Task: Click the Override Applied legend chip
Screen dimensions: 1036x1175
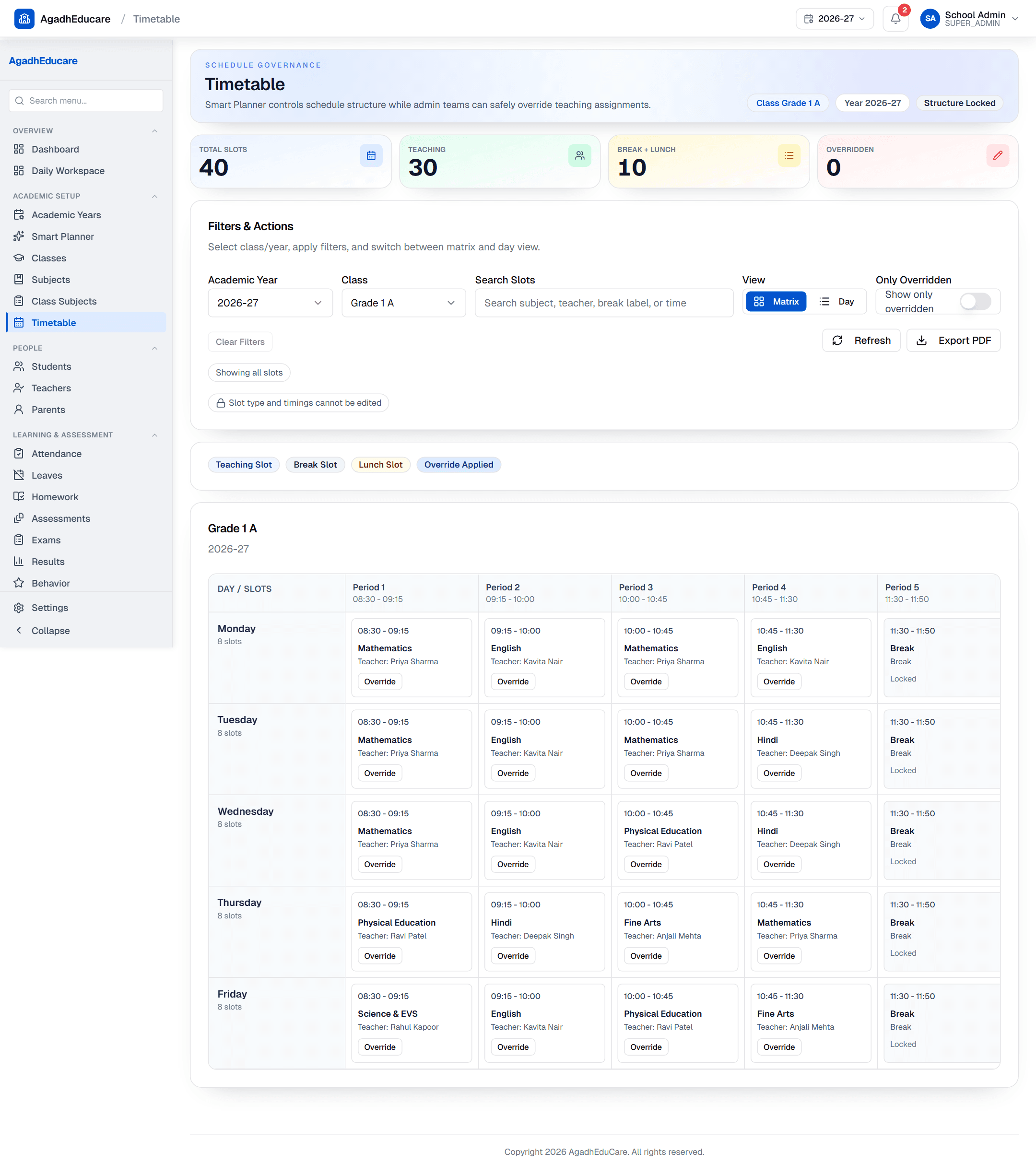Action: tap(458, 464)
